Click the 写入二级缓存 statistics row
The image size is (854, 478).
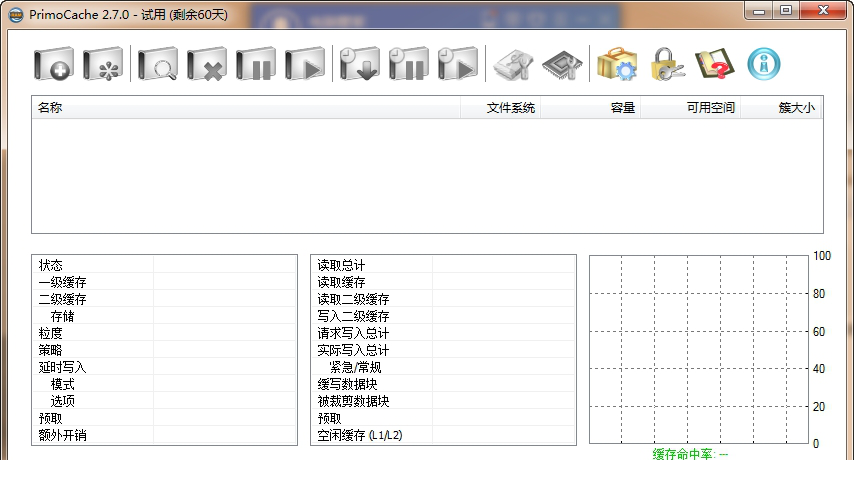[x=443, y=316]
